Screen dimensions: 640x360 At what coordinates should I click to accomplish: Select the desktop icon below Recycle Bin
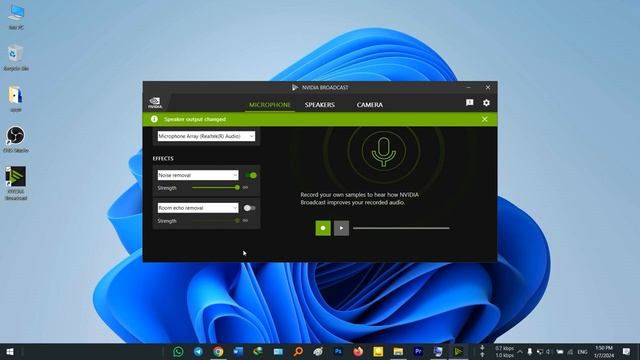coord(16,99)
